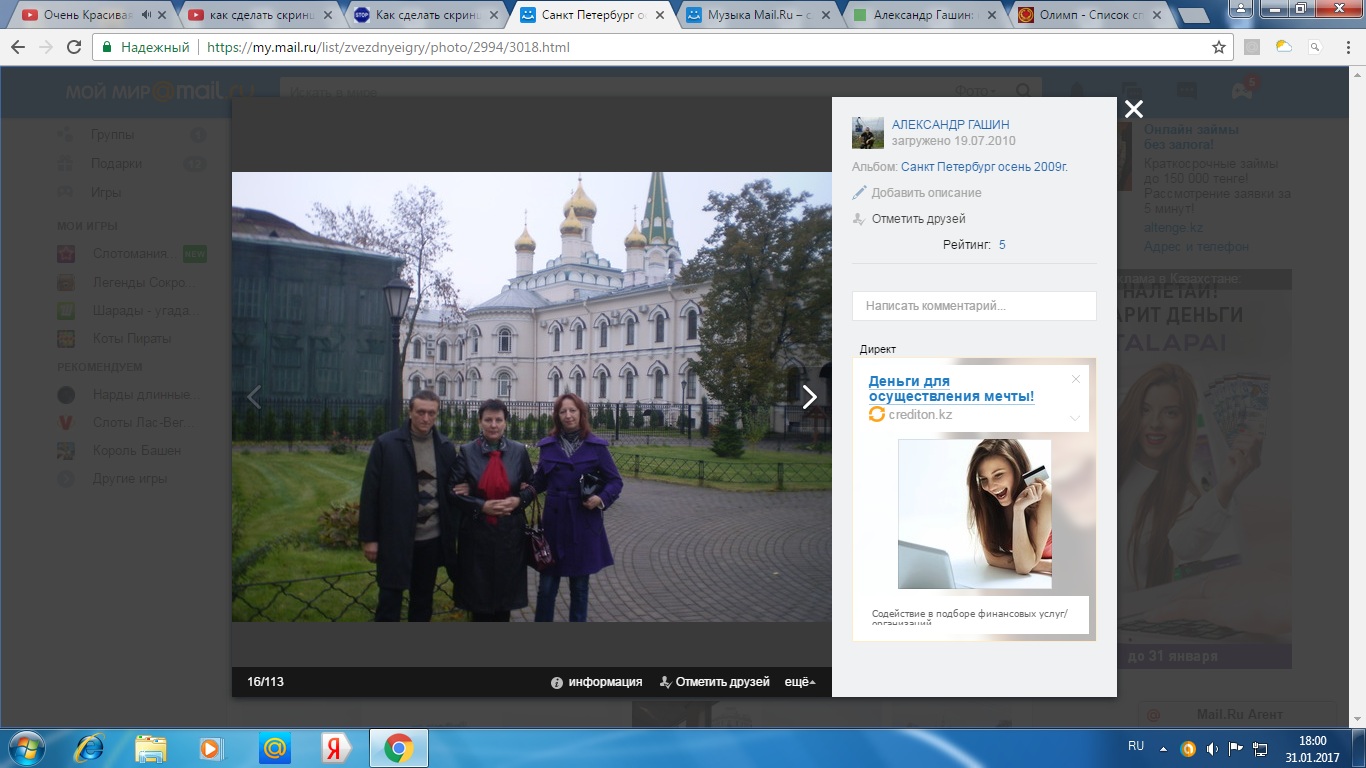
Task: Go to the previous photo with the left arrow
Action: point(254,397)
